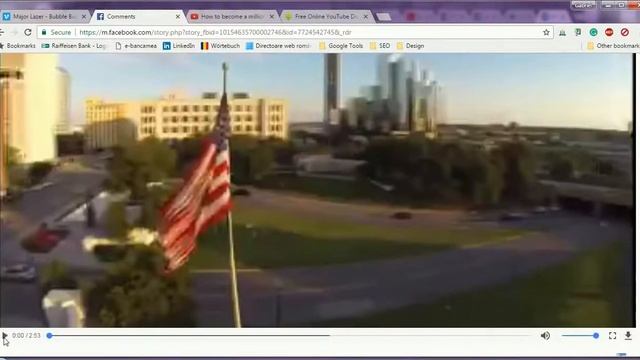Screen dimensions: 640x360
Task: Download the video with the download icon
Action: pyautogui.click(x=628, y=336)
